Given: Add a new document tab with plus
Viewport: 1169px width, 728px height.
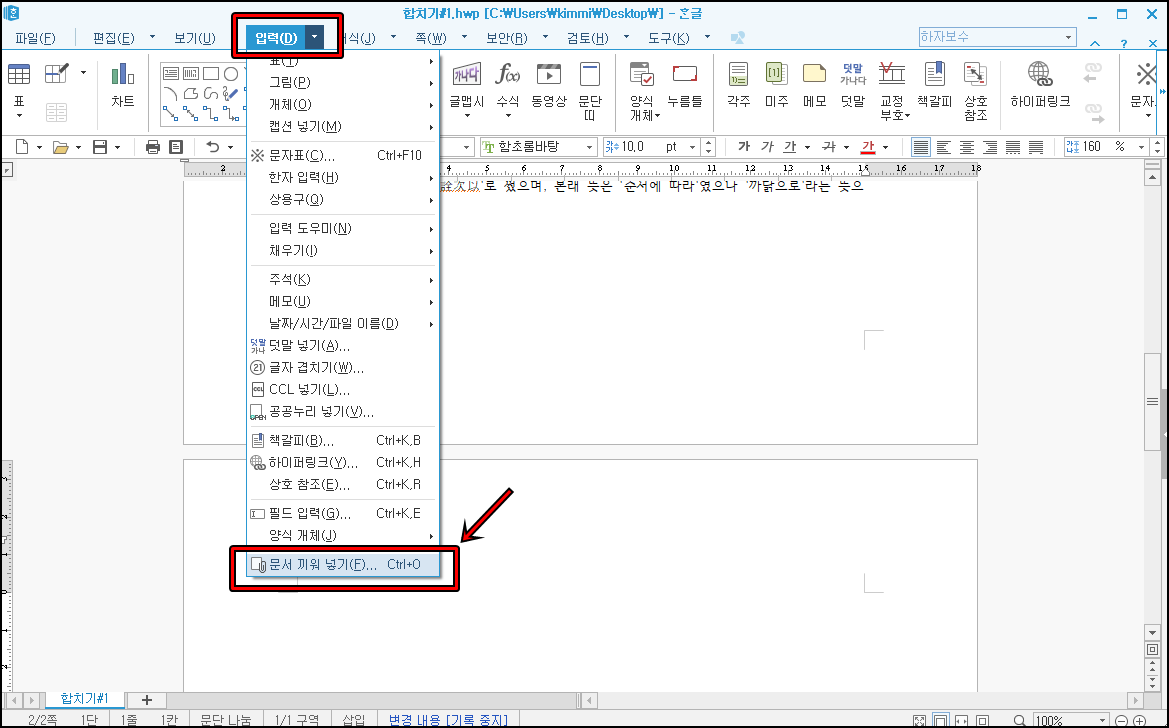Looking at the screenshot, I should 147,700.
